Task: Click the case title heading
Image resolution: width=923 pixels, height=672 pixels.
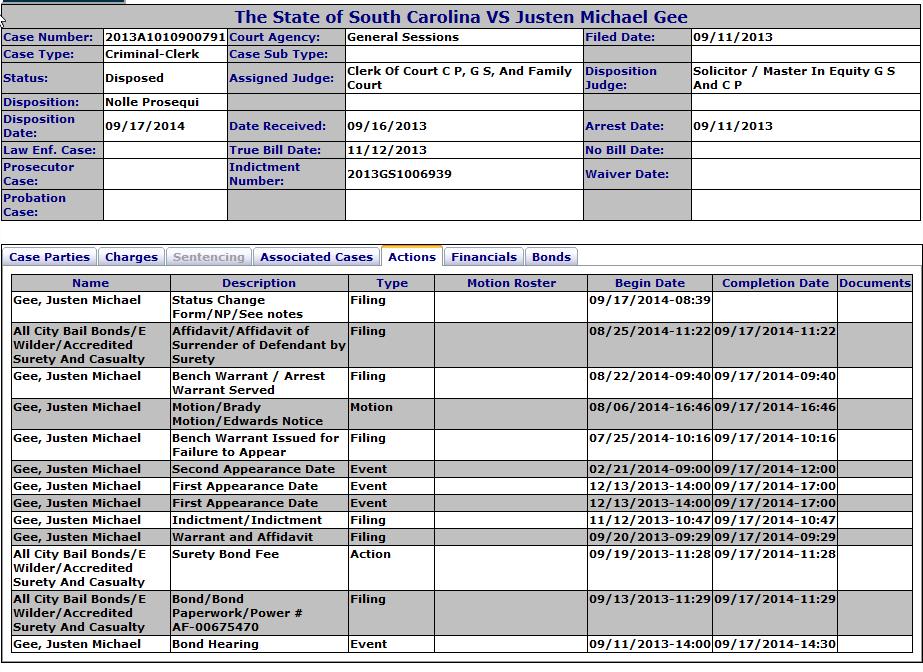Action: click(x=461, y=16)
